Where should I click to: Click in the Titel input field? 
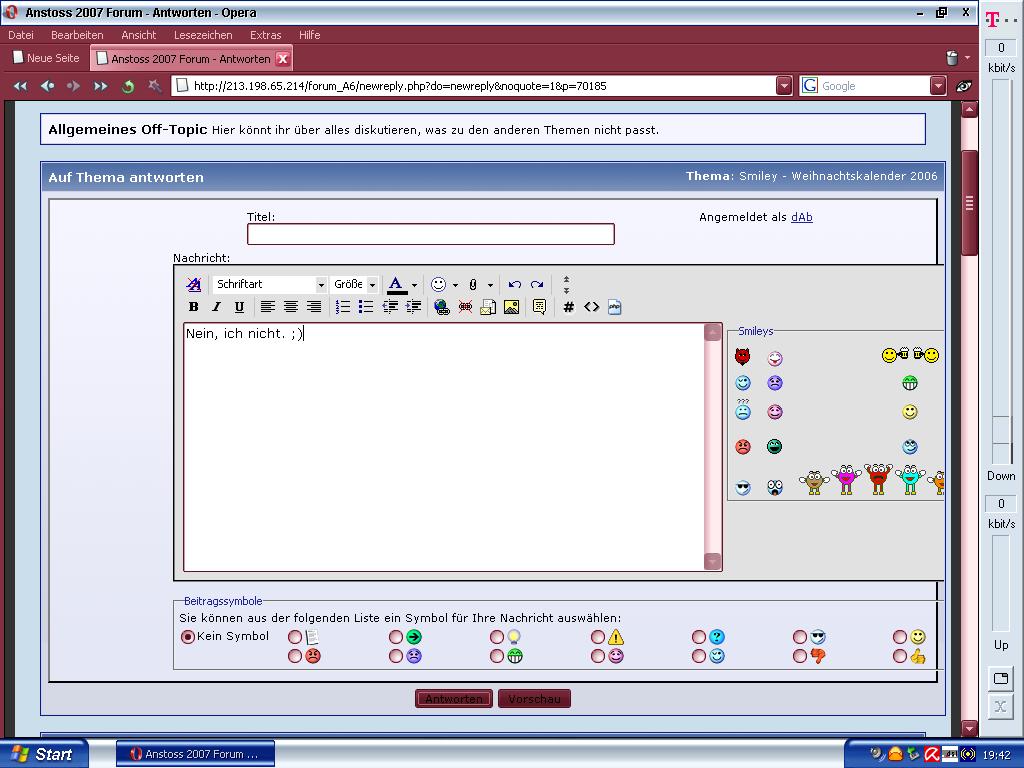pyautogui.click(x=431, y=234)
